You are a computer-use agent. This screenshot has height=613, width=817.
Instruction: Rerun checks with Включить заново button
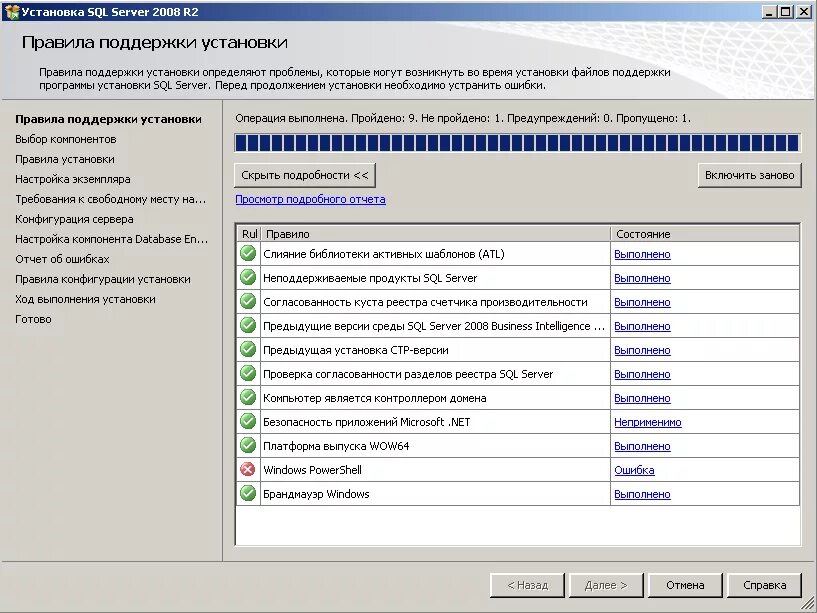[x=749, y=175]
